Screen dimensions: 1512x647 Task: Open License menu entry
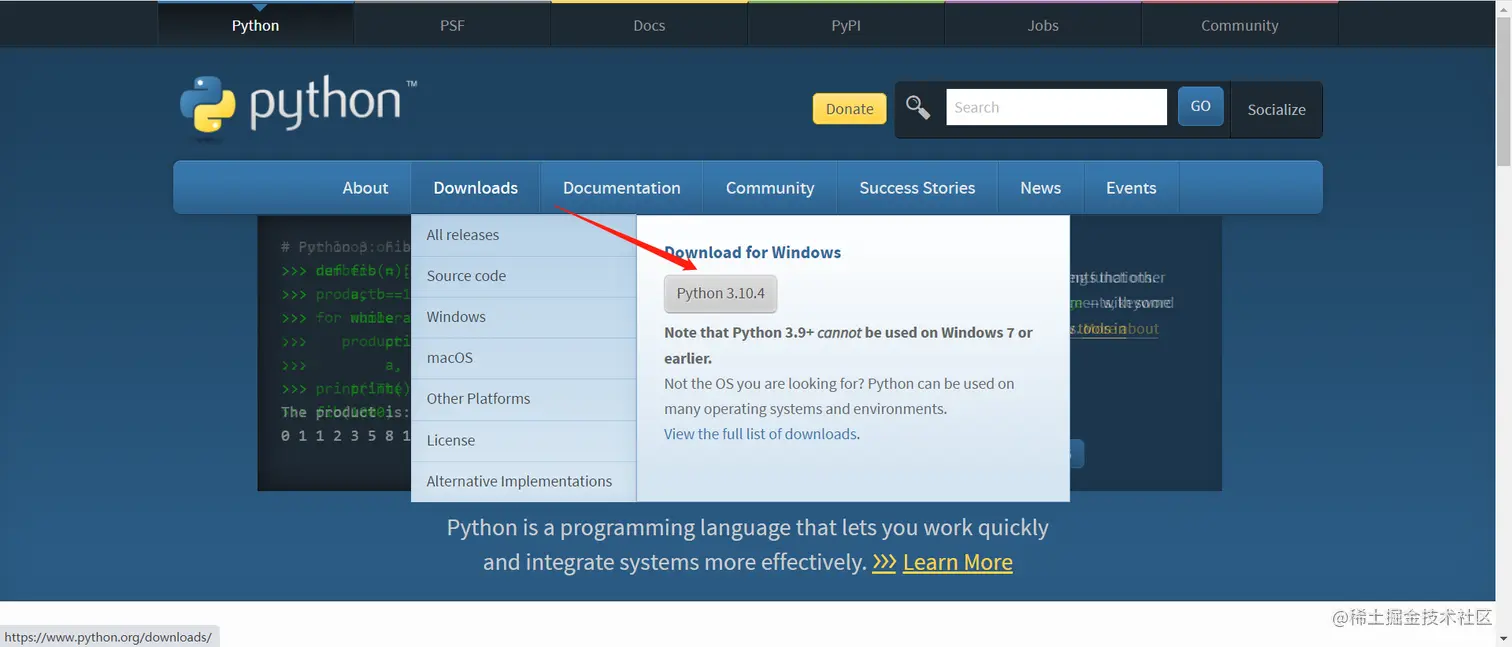click(x=524, y=441)
